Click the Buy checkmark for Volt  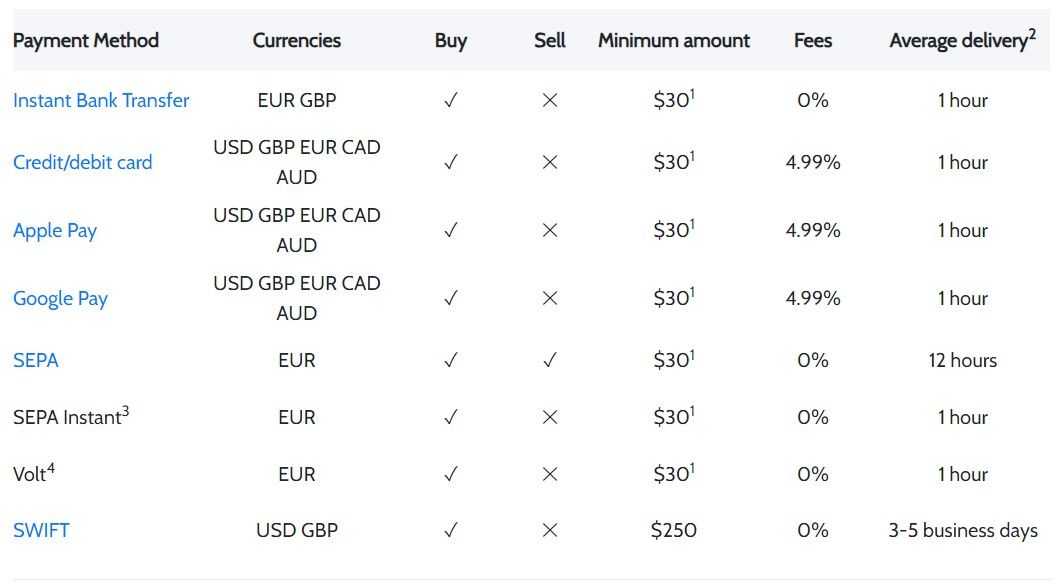(x=451, y=474)
